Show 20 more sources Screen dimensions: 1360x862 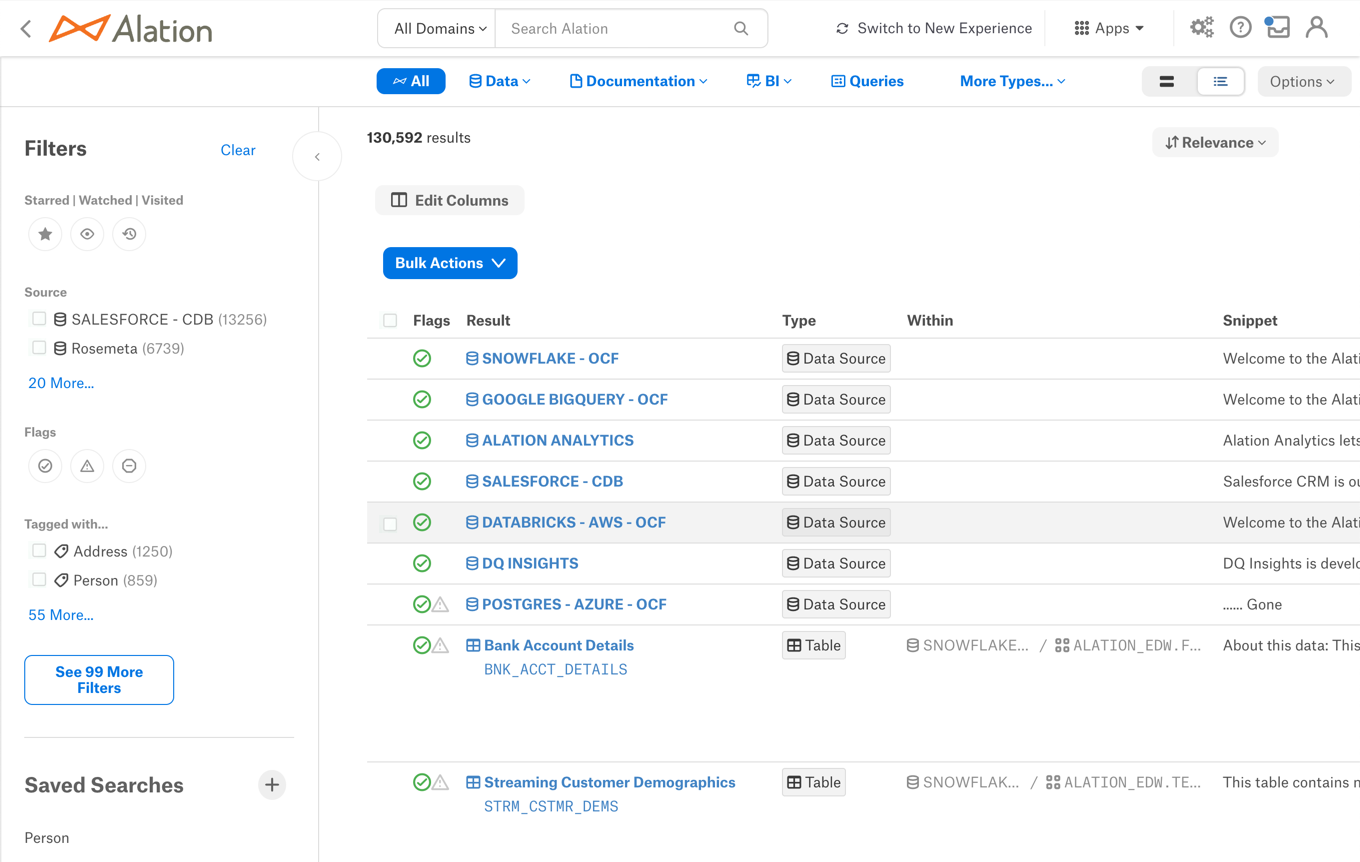61,383
